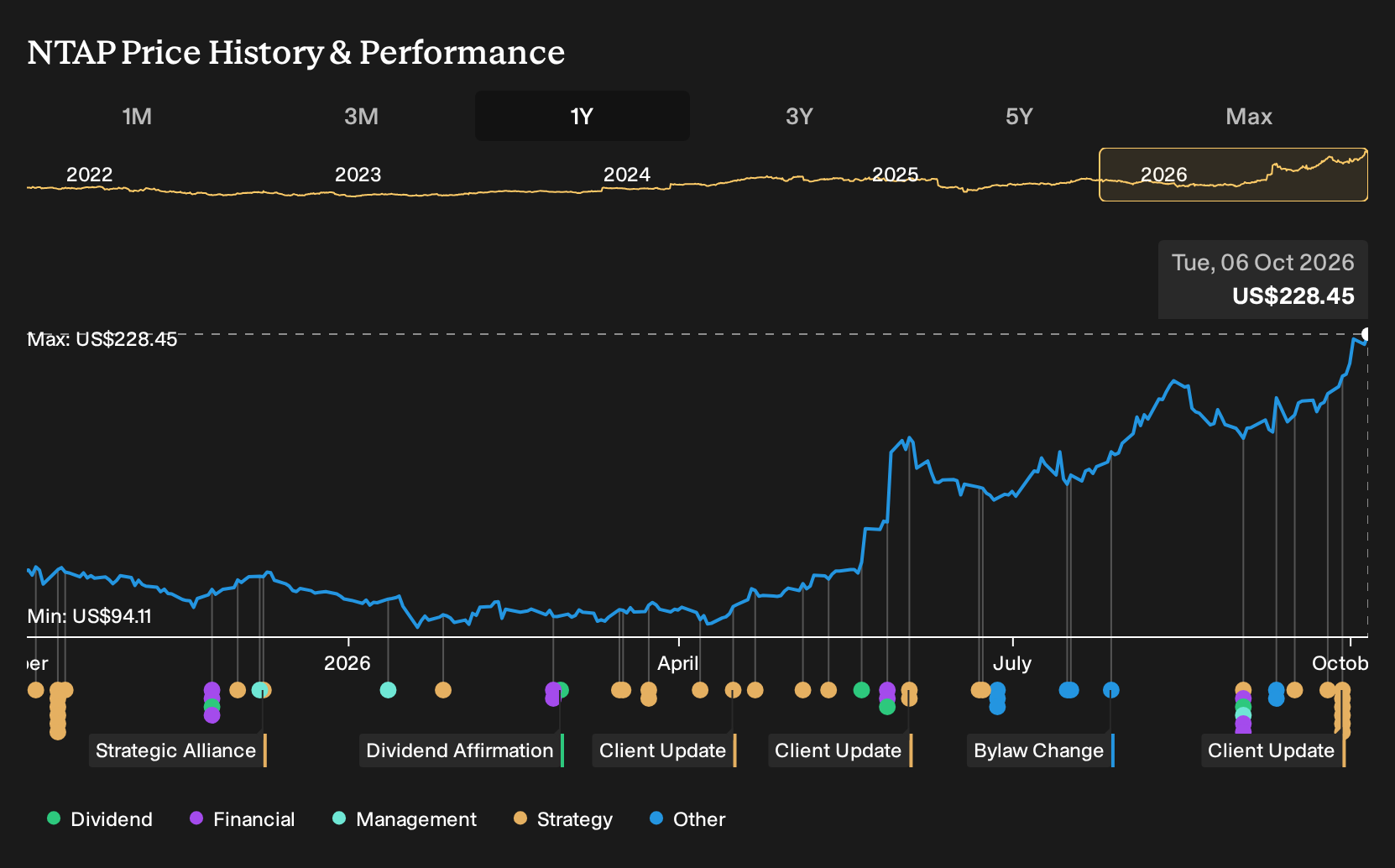Click the white price point marker at US$228.45
This screenshot has width=1395, height=868.
pos(1366,334)
